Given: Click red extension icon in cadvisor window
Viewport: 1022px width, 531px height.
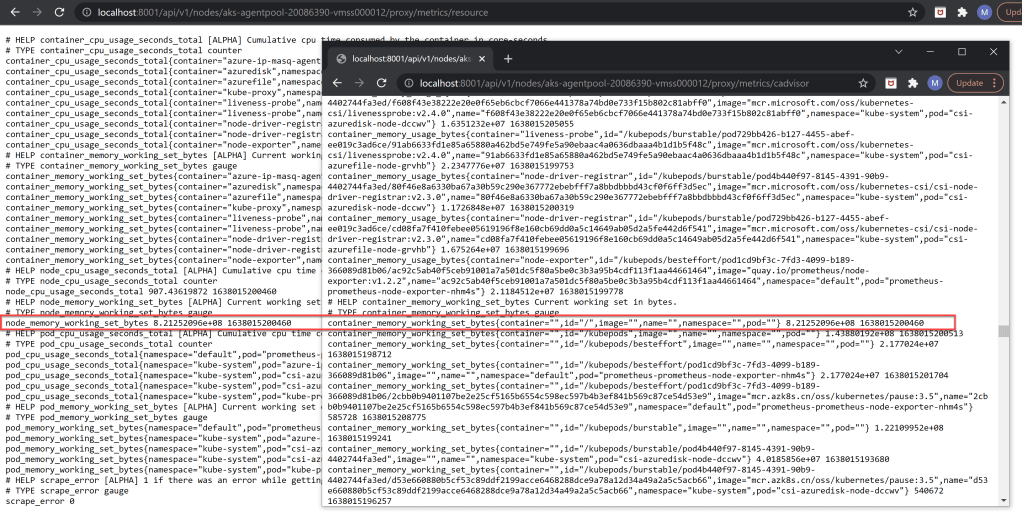Looking at the screenshot, I should tap(888, 83).
